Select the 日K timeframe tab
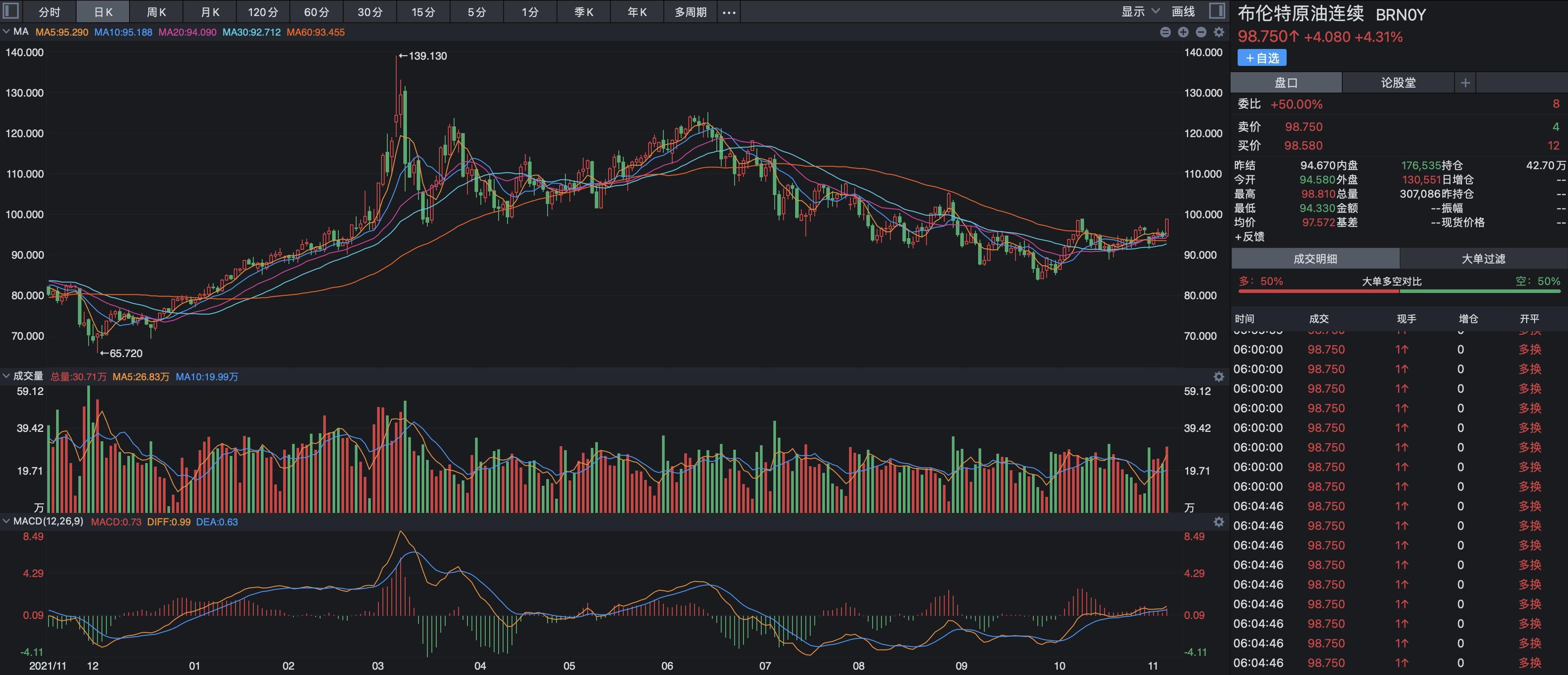Viewport: 1568px width, 675px height. click(x=103, y=12)
